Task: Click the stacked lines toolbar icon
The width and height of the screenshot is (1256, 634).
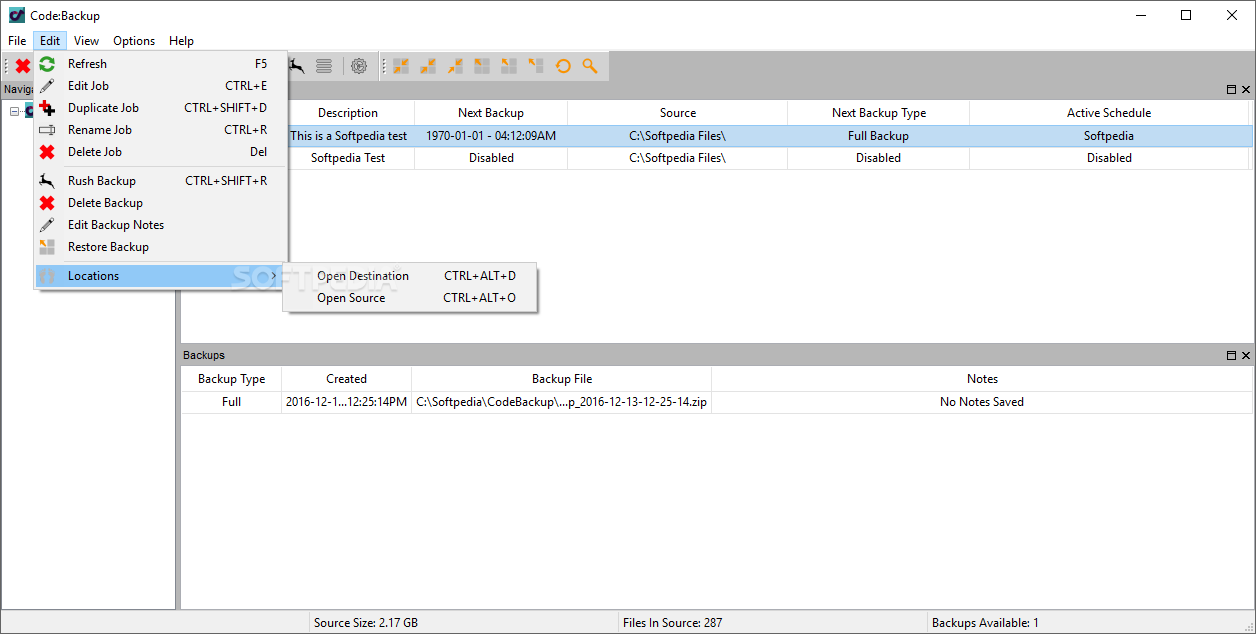Action: click(x=324, y=66)
